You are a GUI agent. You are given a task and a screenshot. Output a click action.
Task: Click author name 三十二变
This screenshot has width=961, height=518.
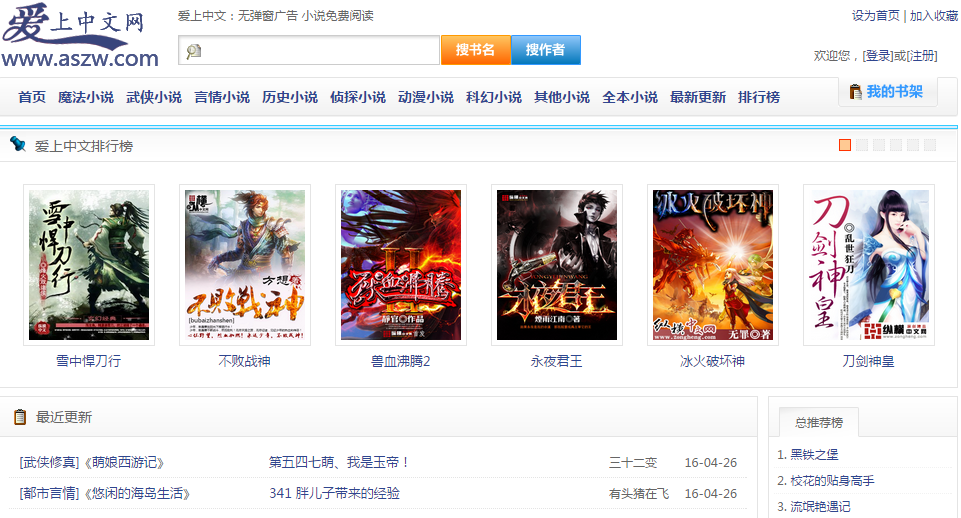pyautogui.click(x=633, y=463)
